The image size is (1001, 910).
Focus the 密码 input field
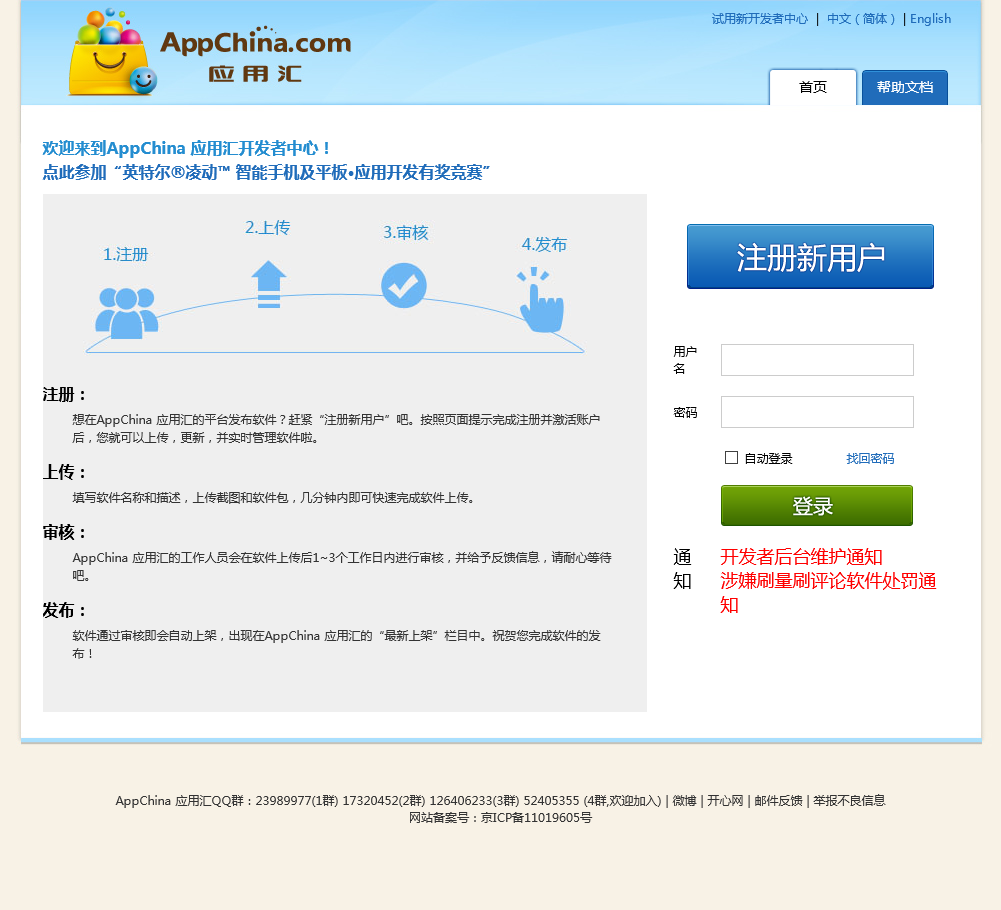click(817, 412)
